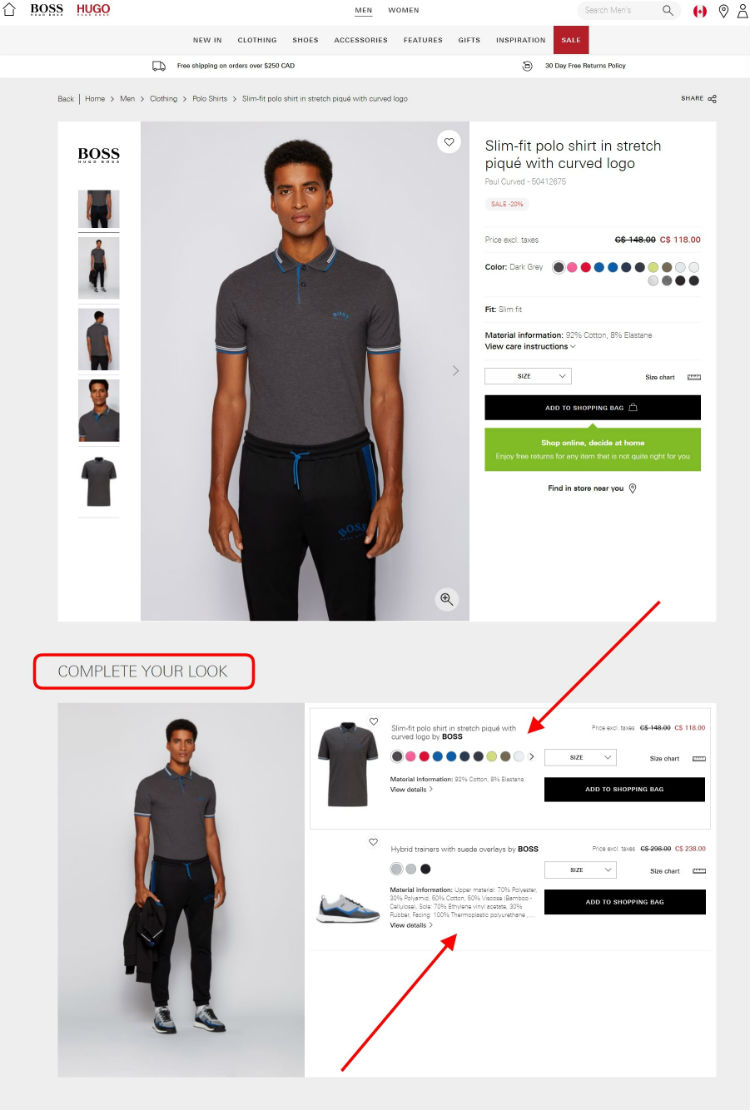Expand View care instructions
Image resolution: width=750 pixels, height=1110 pixels.
pos(530,347)
